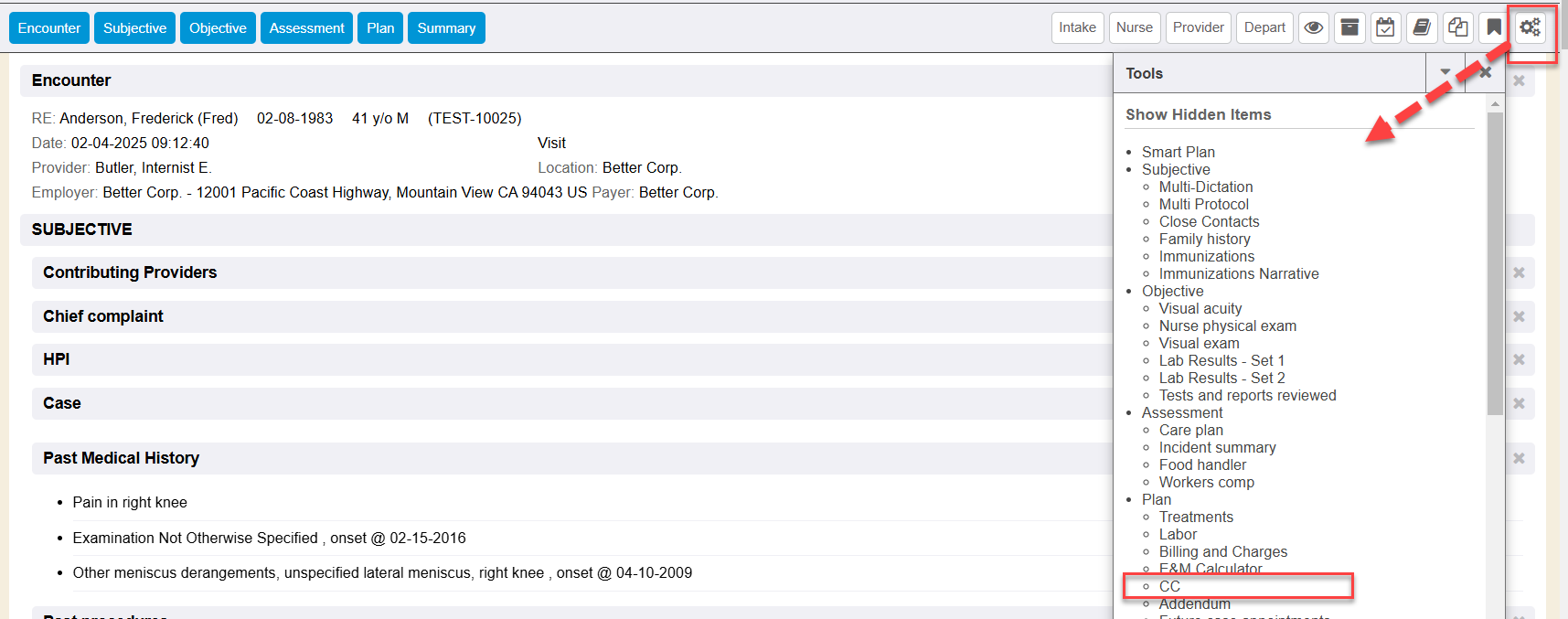Remove the Chief complaint section with X
Image resolution: width=1568 pixels, height=619 pixels.
pyautogui.click(x=1519, y=316)
